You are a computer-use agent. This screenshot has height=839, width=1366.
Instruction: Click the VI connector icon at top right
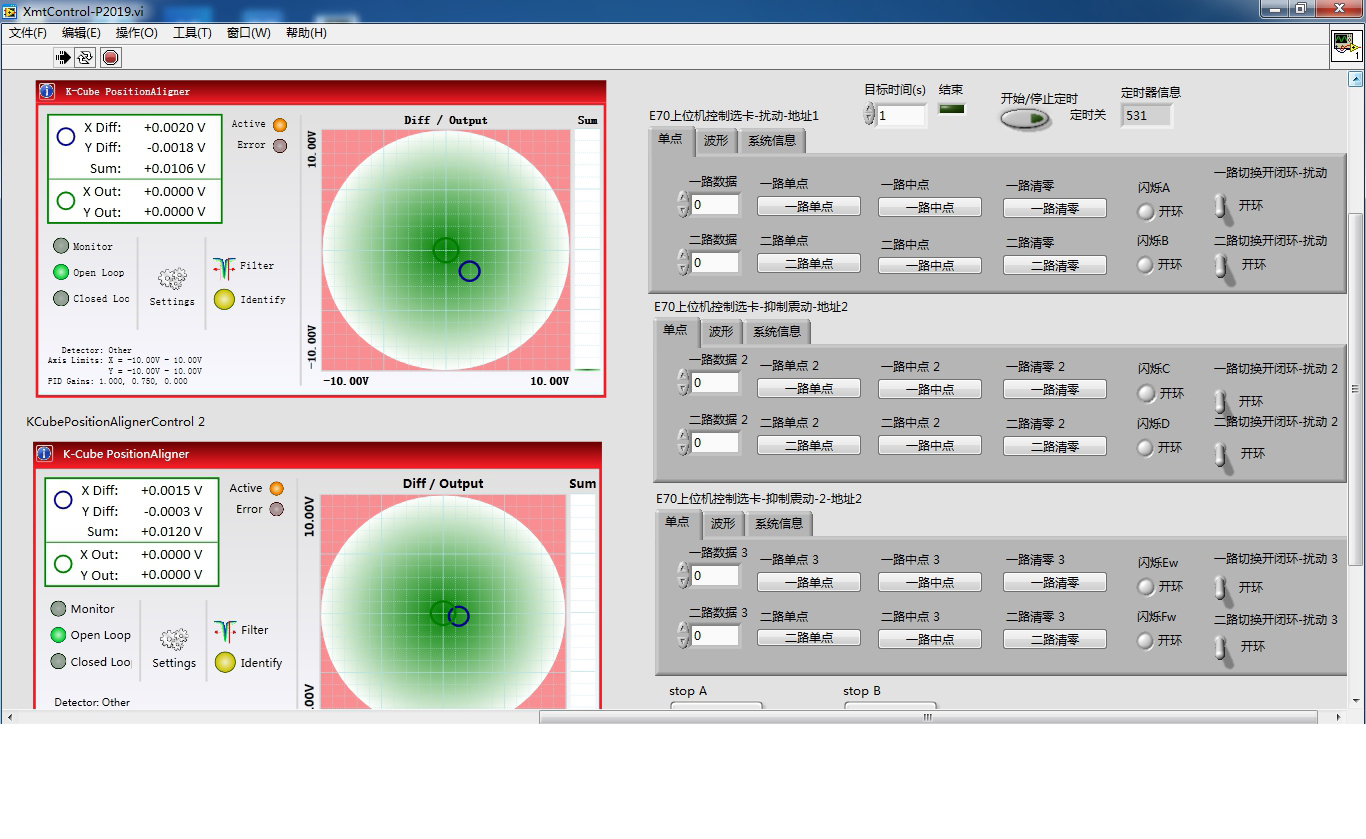[x=1346, y=47]
